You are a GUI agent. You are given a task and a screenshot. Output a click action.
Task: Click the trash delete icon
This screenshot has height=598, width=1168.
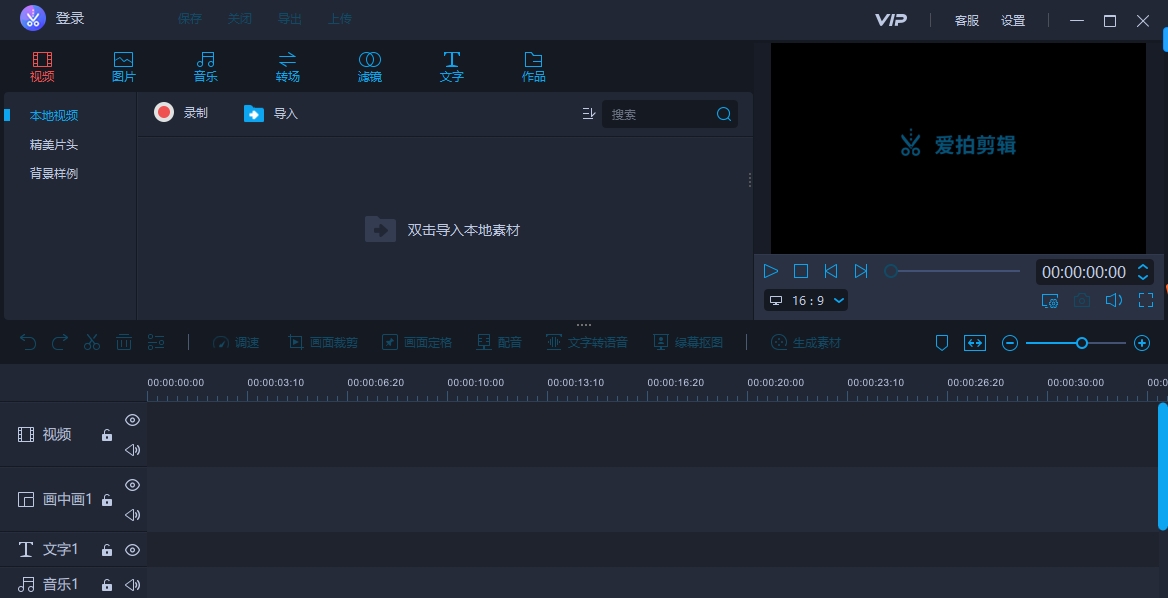coord(124,342)
